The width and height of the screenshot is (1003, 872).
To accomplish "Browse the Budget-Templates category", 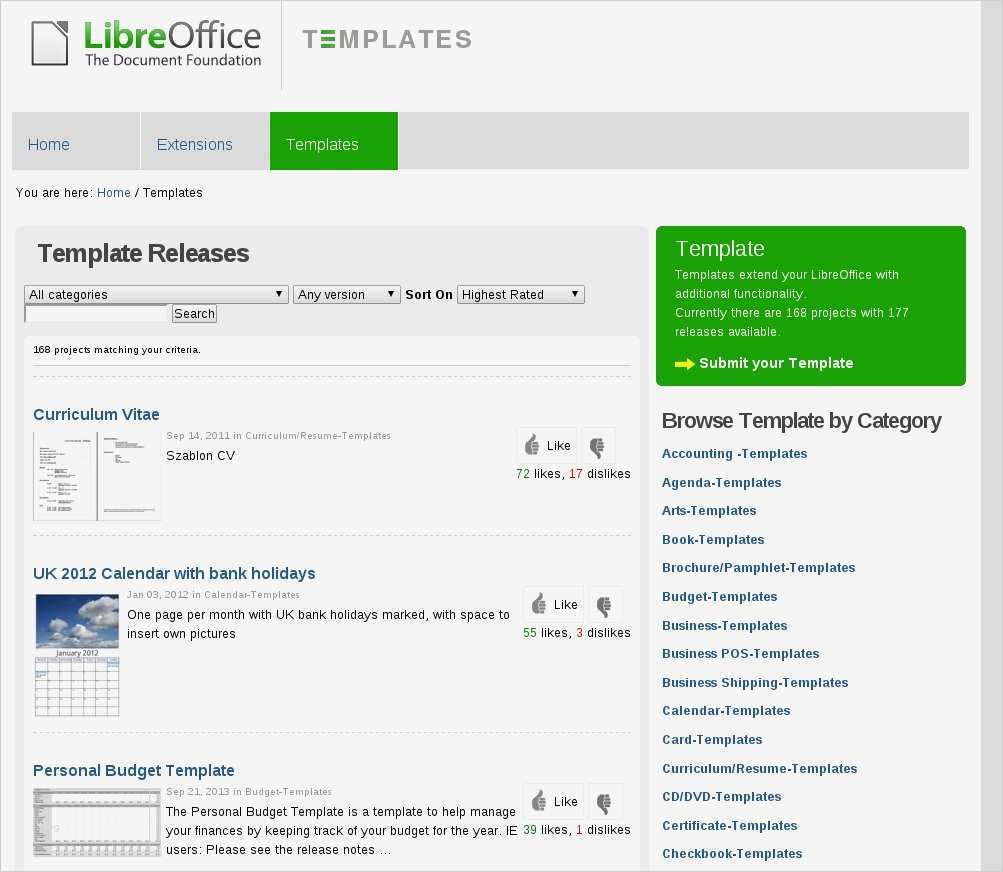I will pos(719,596).
